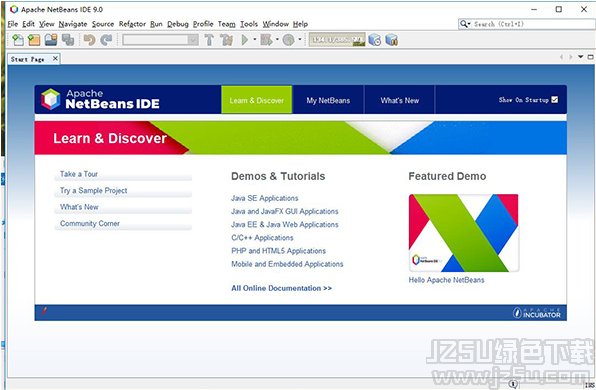Click the Undo arrow icon
Viewport: 596px width, 390px height.
pyautogui.click(x=89, y=40)
